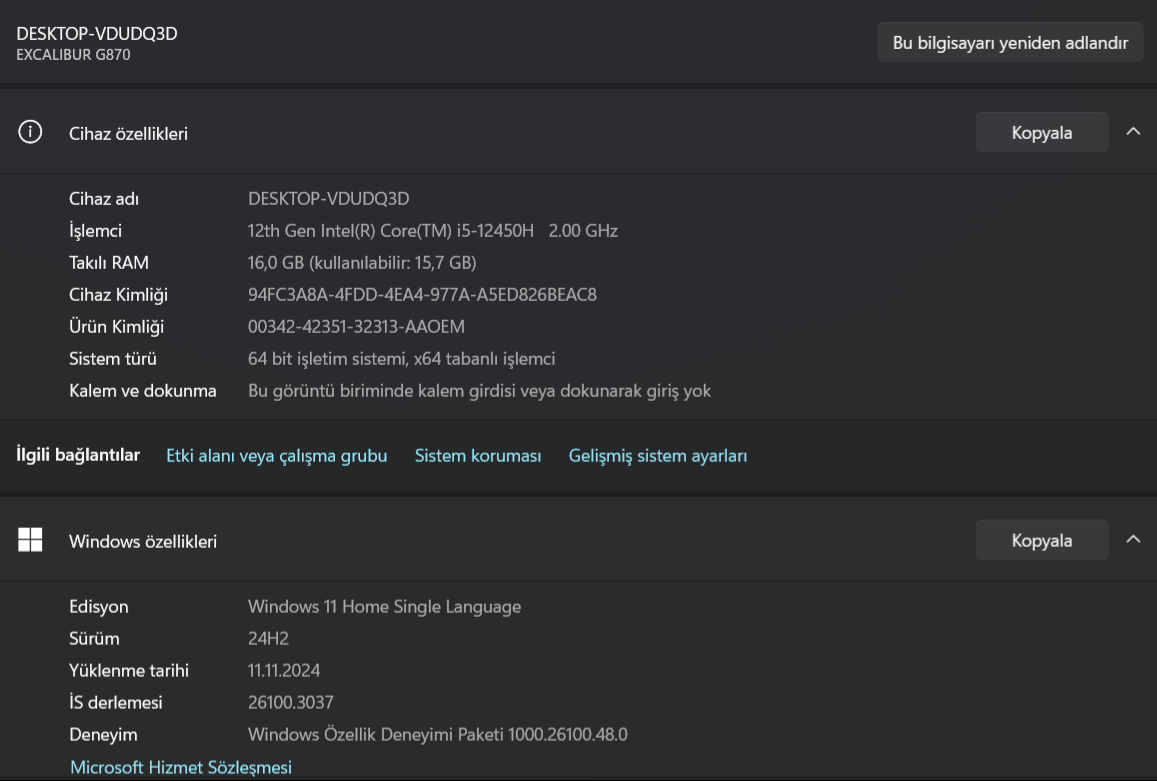This screenshot has width=1157, height=782.
Task: Open Microsoft Hizmet Sözleşmesi link
Action: (181, 767)
